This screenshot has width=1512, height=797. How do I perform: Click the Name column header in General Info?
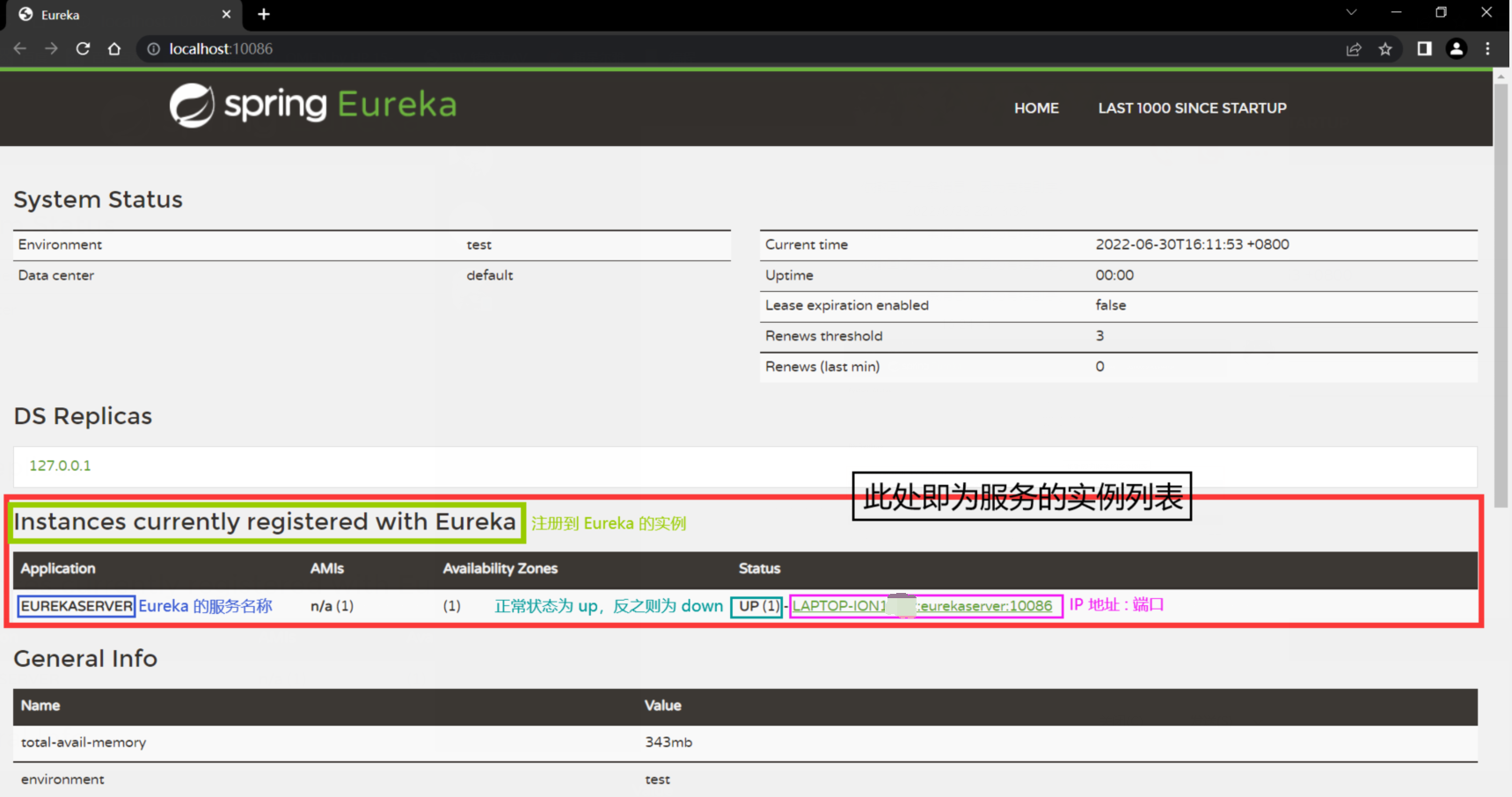coord(40,706)
